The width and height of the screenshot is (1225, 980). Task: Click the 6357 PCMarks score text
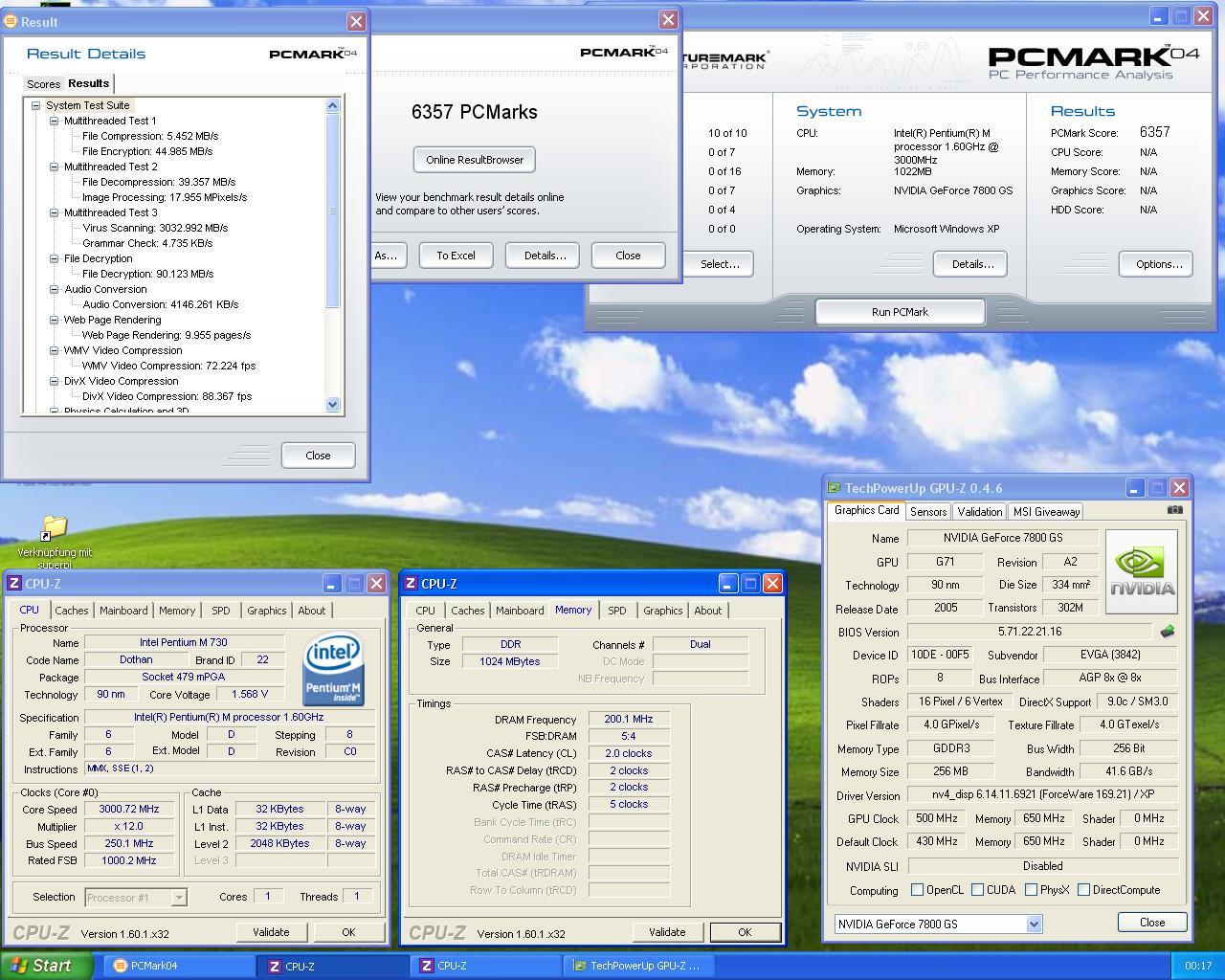click(475, 112)
